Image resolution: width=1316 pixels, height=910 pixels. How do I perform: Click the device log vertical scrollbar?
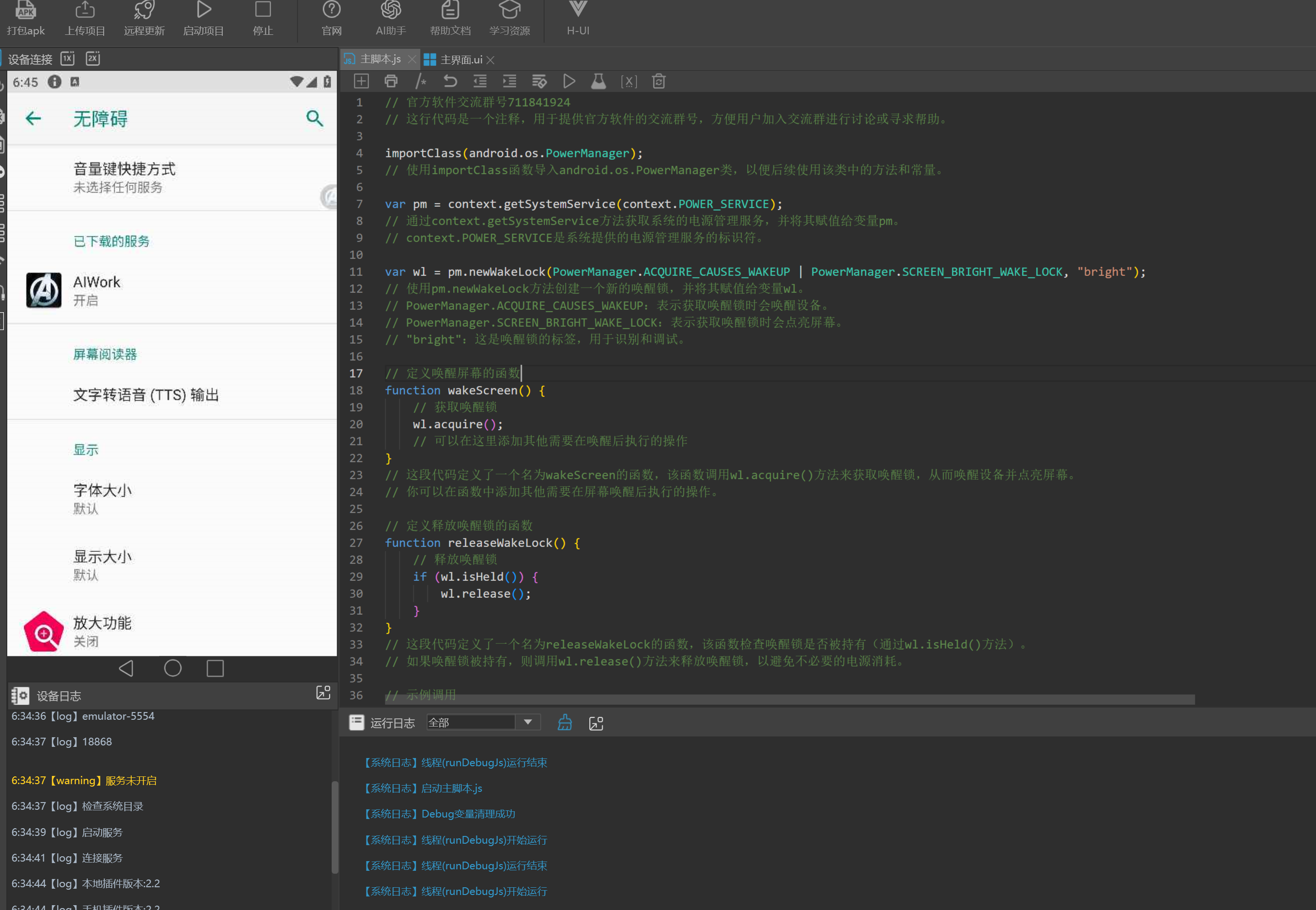click(x=335, y=827)
